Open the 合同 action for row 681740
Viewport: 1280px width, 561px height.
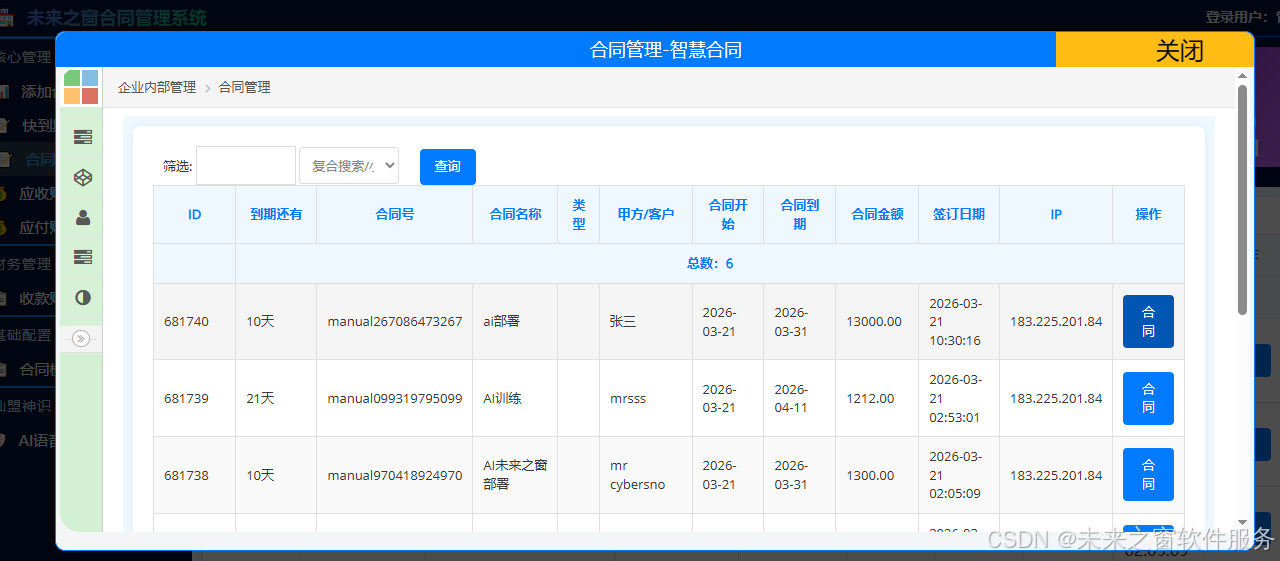tap(1148, 321)
